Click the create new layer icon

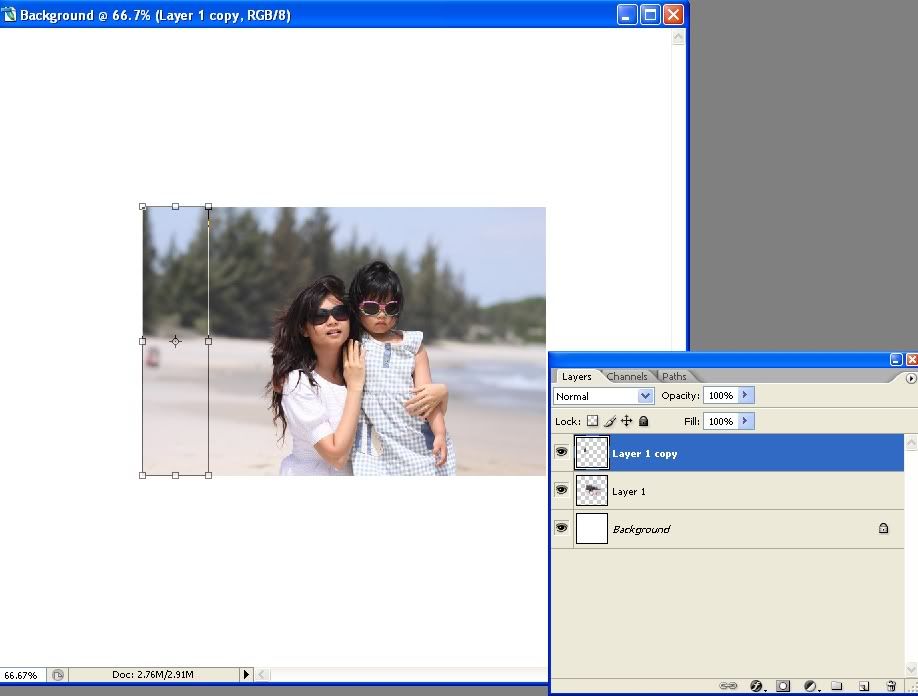864,686
